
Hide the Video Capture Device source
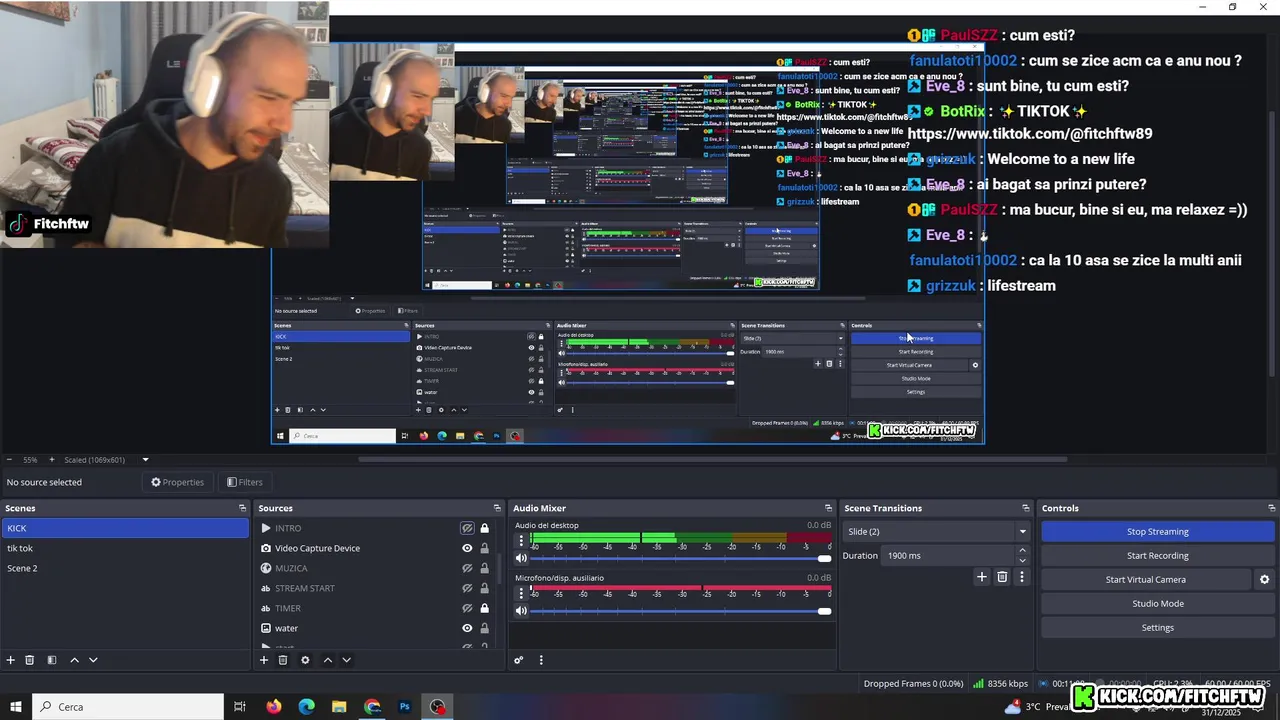point(467,548)
